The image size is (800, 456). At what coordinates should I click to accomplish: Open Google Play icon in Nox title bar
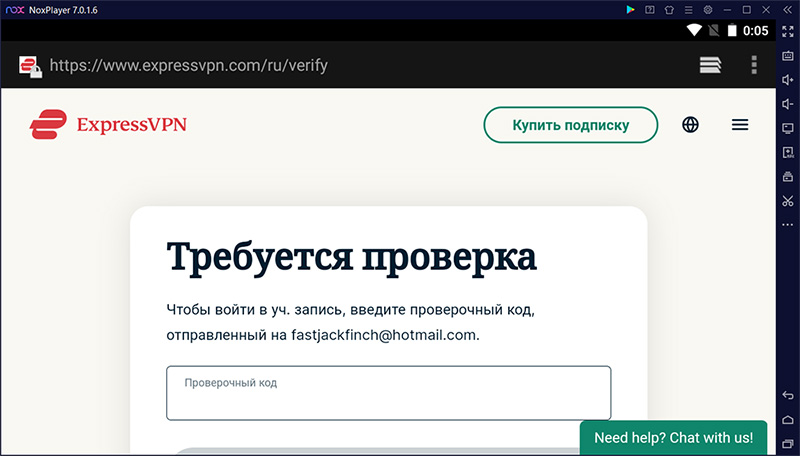coord(631,10)
